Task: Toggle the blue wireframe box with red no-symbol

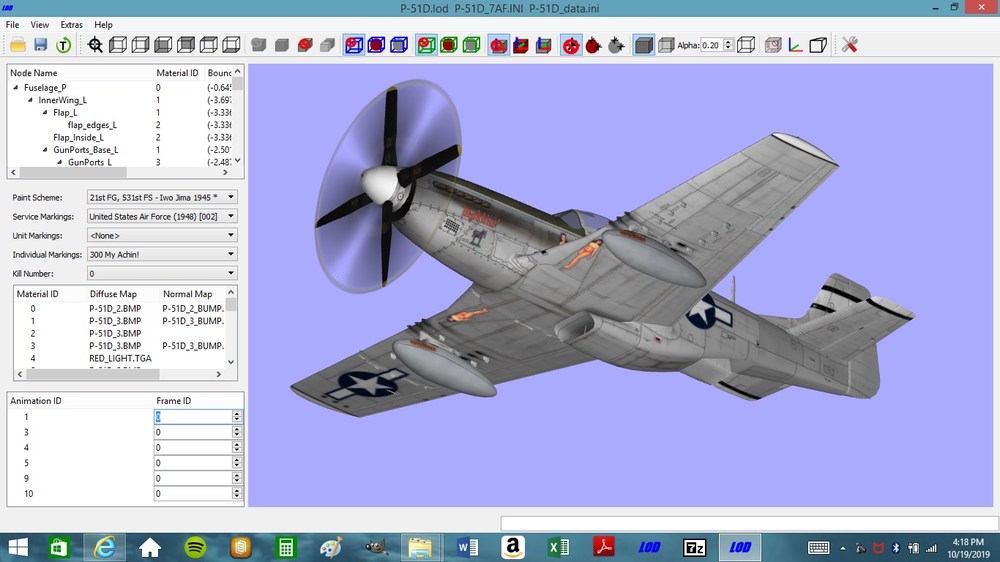Action: point(354,45)
